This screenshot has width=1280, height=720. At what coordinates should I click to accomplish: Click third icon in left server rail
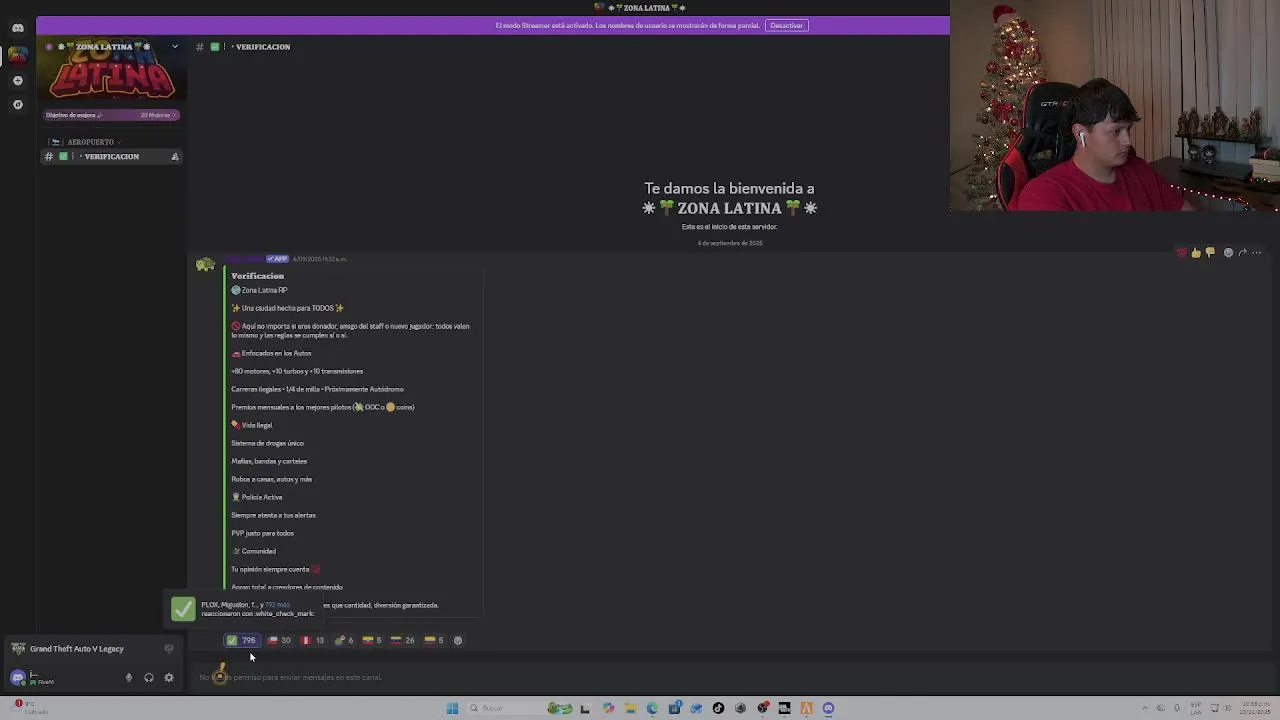coord(17,104)
